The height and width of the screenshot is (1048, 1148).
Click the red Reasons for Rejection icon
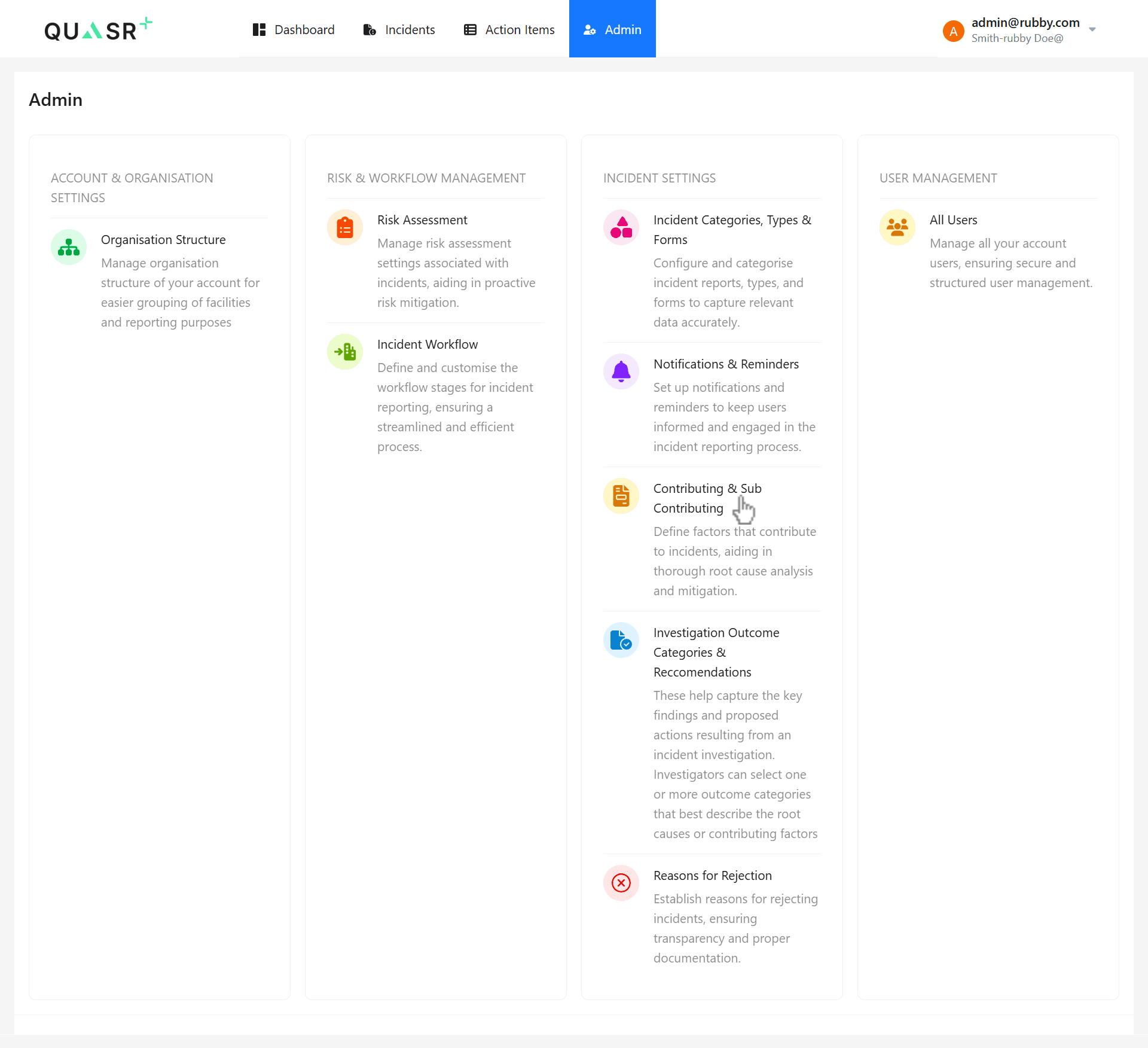click(621, 883)
